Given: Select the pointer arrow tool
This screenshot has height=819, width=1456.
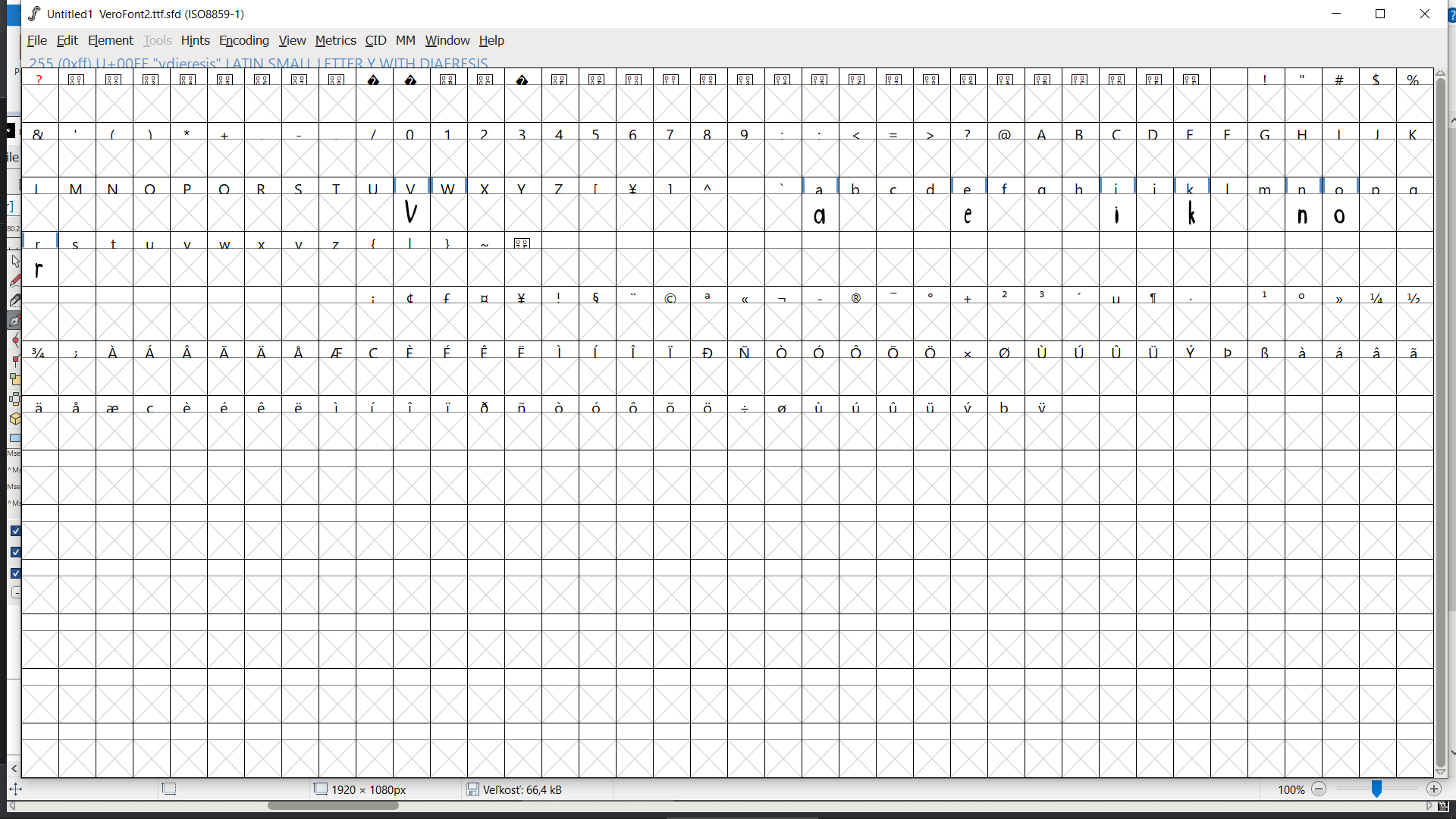Looking at the screenshot, I should [15, 262].
